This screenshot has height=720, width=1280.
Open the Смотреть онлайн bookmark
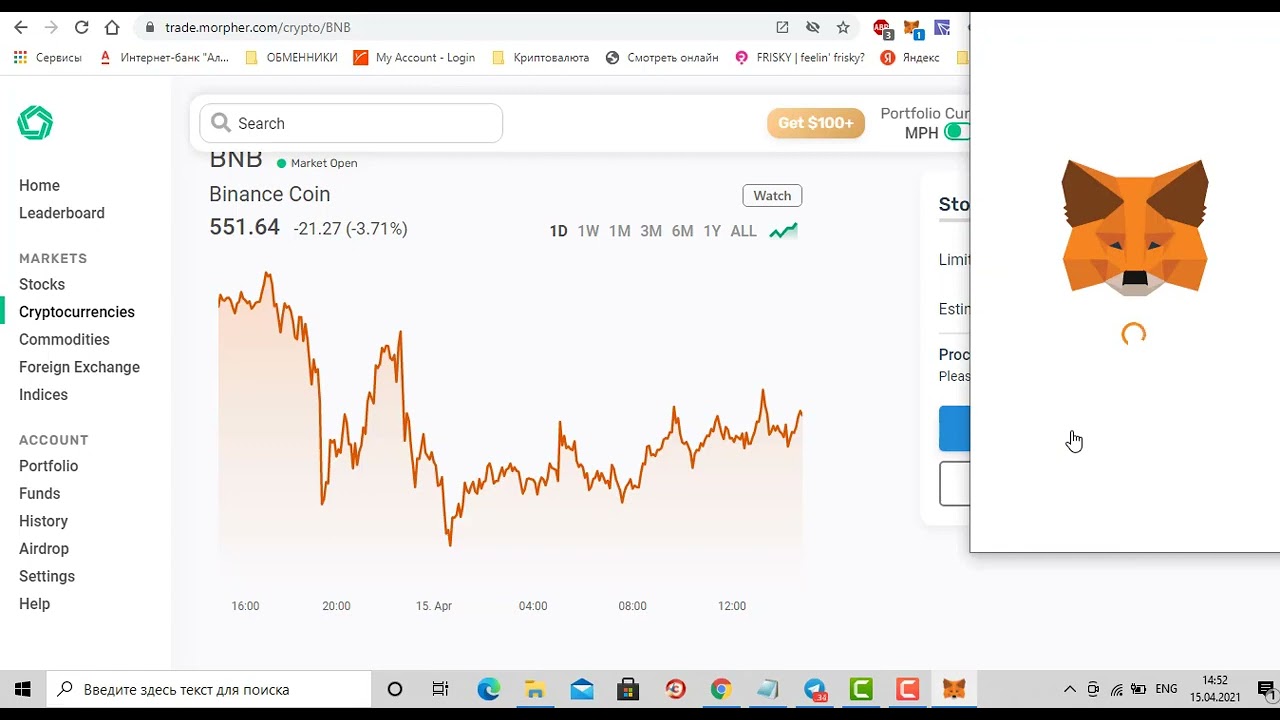(x=662, y=58)
